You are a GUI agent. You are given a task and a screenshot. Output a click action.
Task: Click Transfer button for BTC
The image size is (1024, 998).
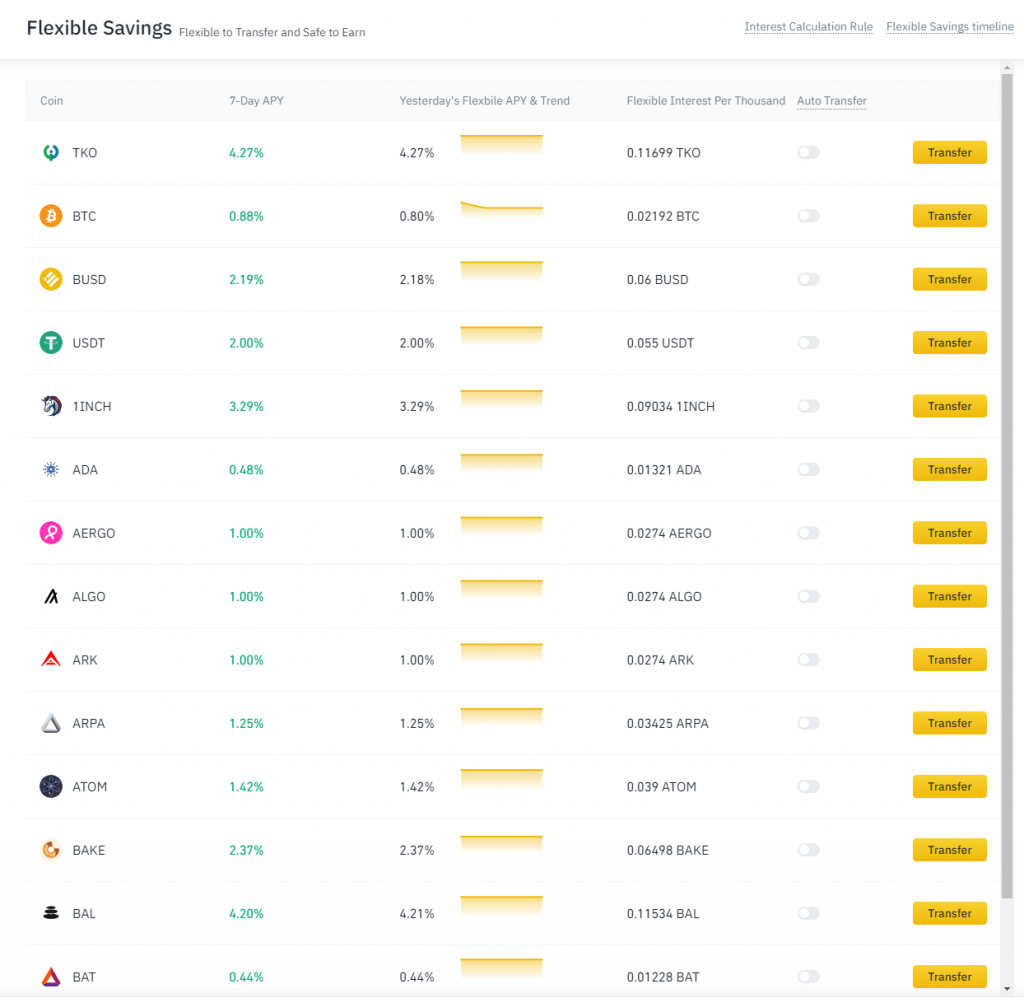(950, 216)
